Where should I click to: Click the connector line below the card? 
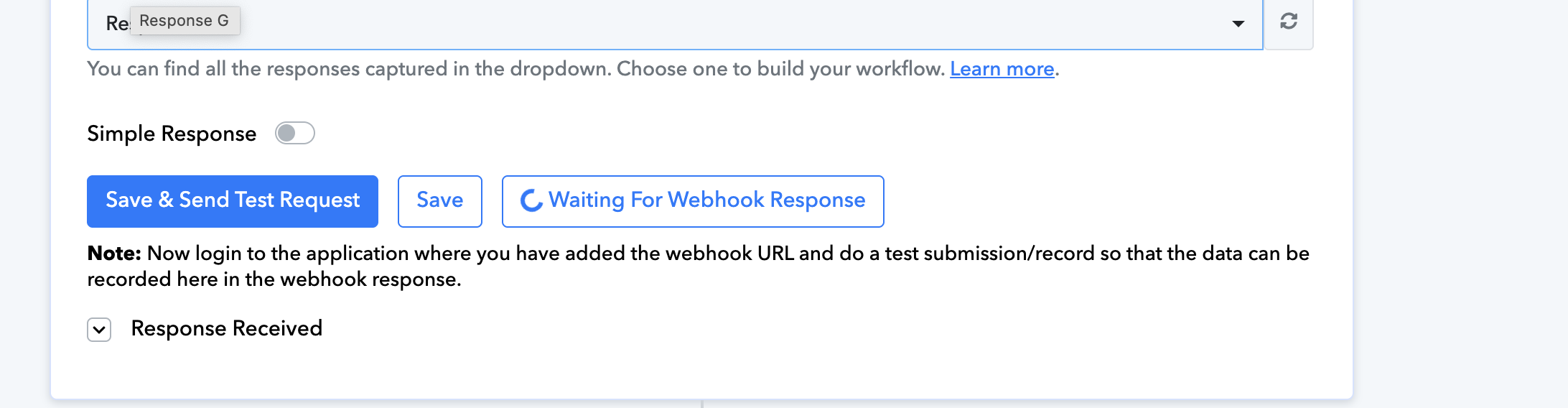click(701, 404)
